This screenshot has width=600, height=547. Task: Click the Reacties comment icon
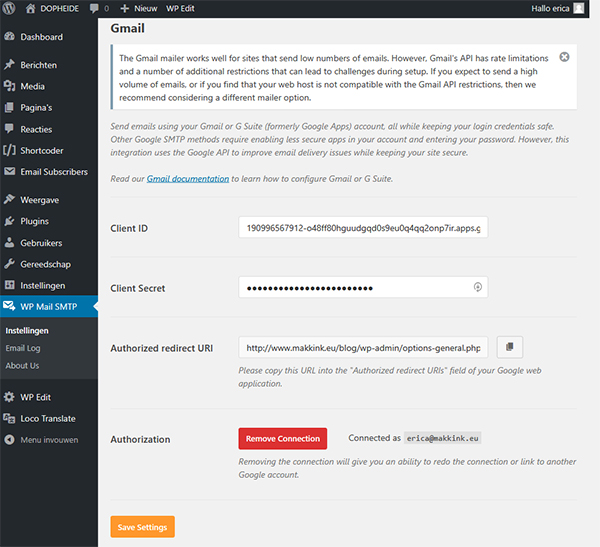coord(9,129)
